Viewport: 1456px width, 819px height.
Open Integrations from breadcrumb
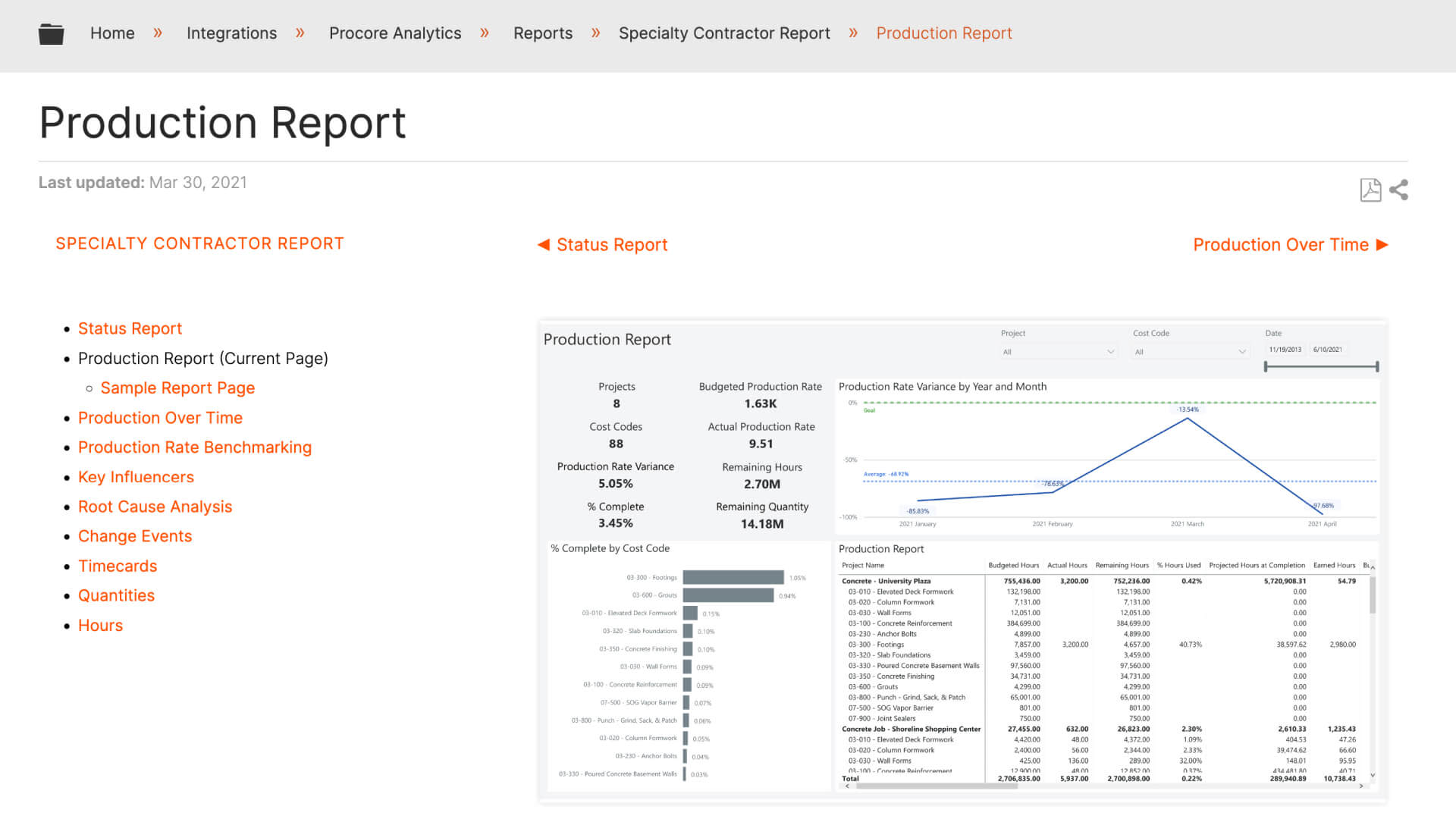coord(231,33)
